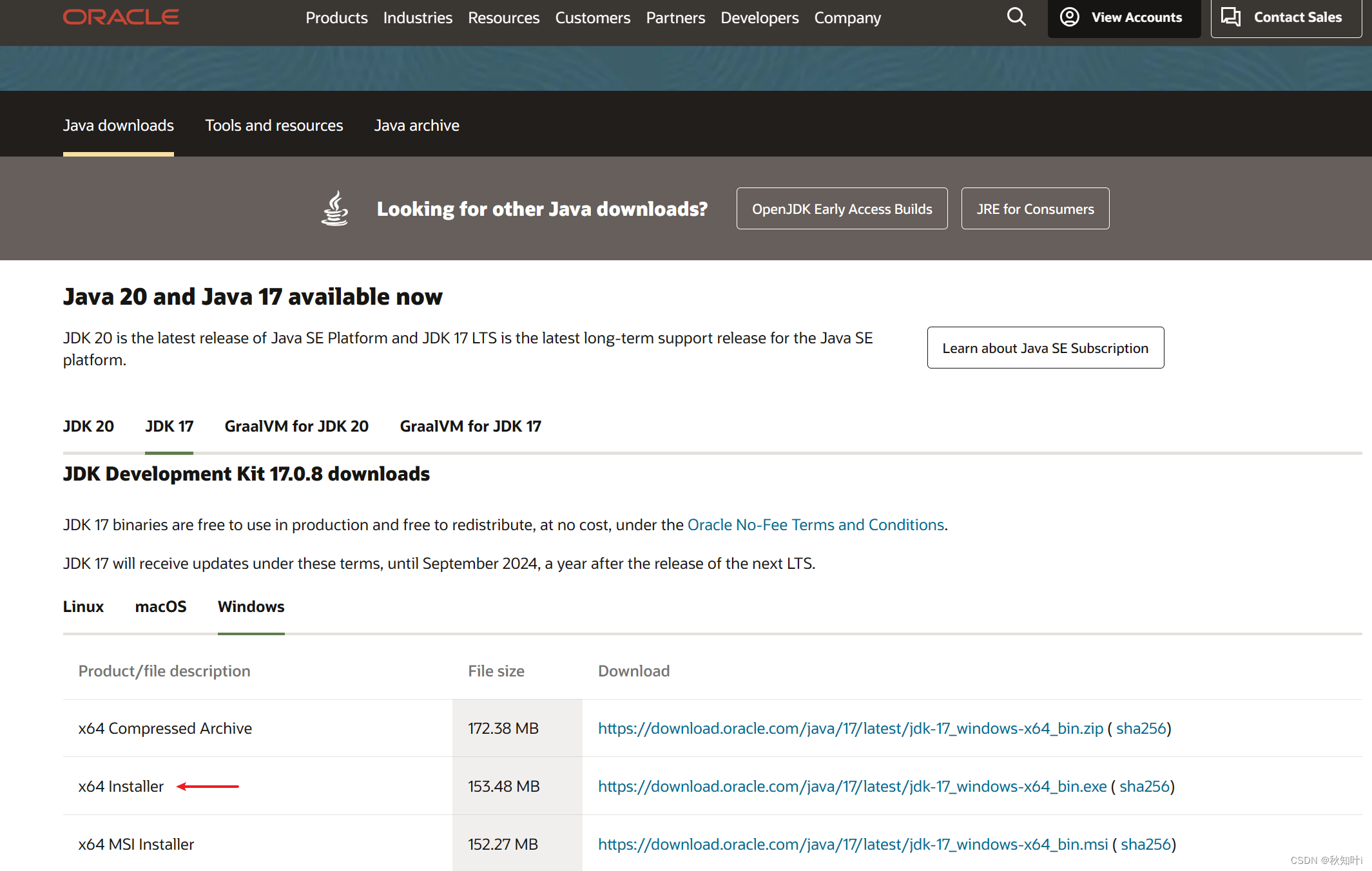Click the File size column header
The width and height of the screenshot is (1372, 871).
496,671
